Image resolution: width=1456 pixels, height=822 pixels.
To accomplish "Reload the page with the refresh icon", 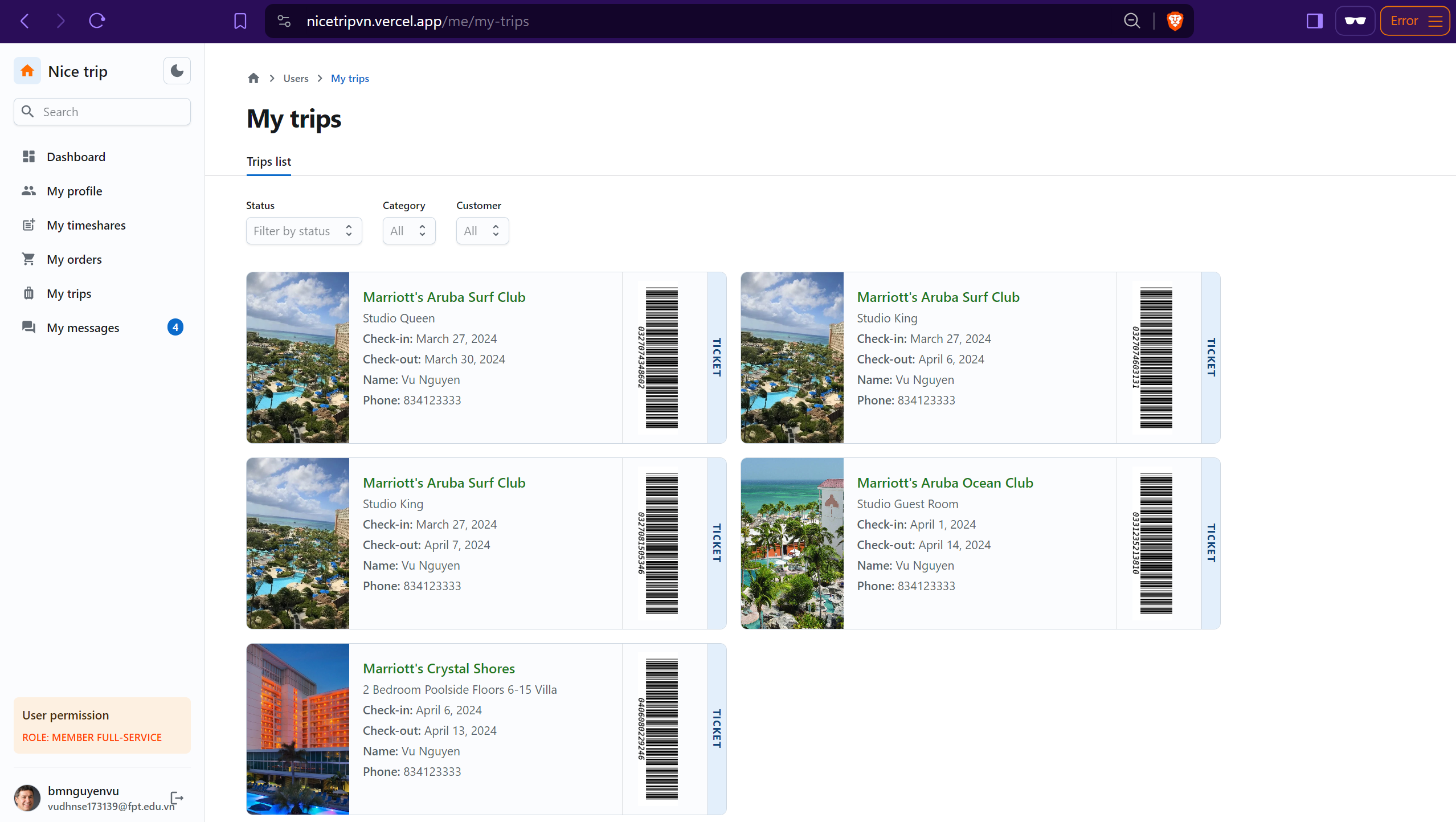I will [97, 21].
